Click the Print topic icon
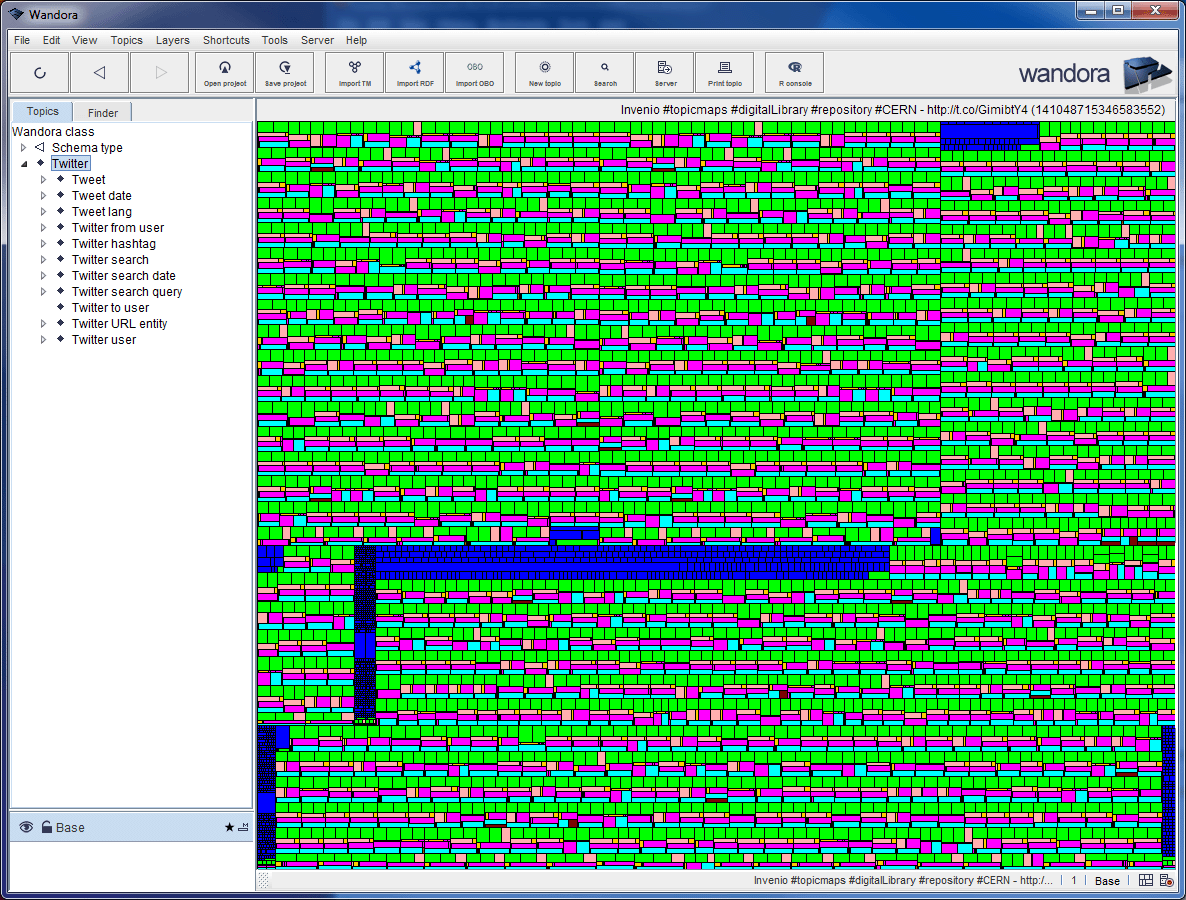Screen dimensions: 1186x900 (725, 72)
